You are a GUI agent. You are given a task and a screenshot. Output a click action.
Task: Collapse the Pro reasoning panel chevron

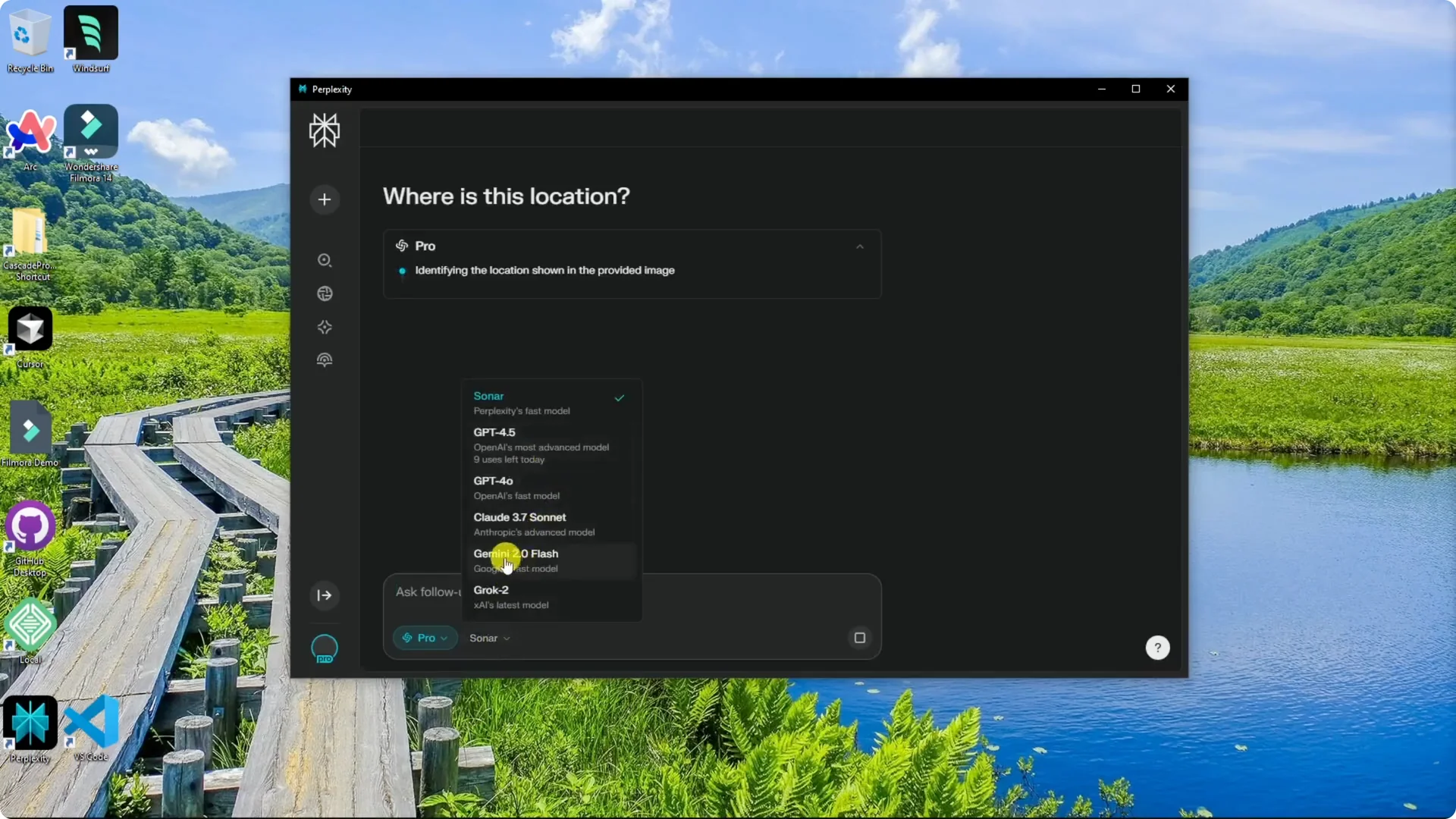[859, 246]
